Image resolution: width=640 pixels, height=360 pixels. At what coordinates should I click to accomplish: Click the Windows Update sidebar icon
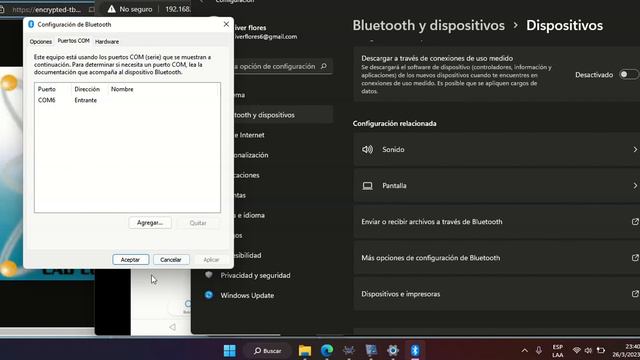(x=209, y=295)
